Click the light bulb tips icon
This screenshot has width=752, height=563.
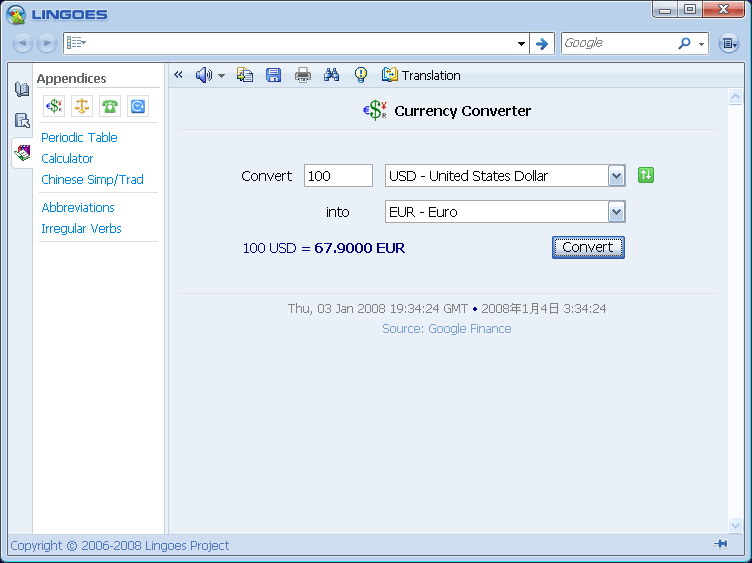tap(361, 75)
